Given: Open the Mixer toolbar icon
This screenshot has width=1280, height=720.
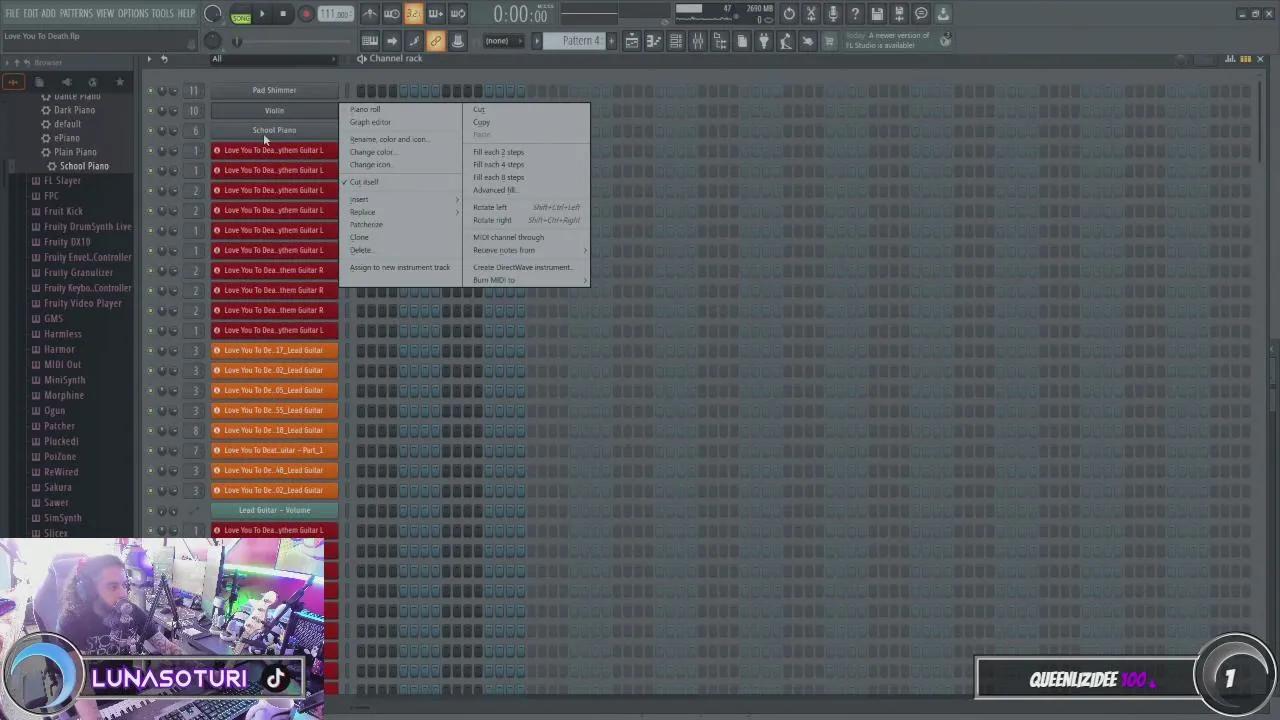Looking at the screenshot, I should click(x=698, y=41).
